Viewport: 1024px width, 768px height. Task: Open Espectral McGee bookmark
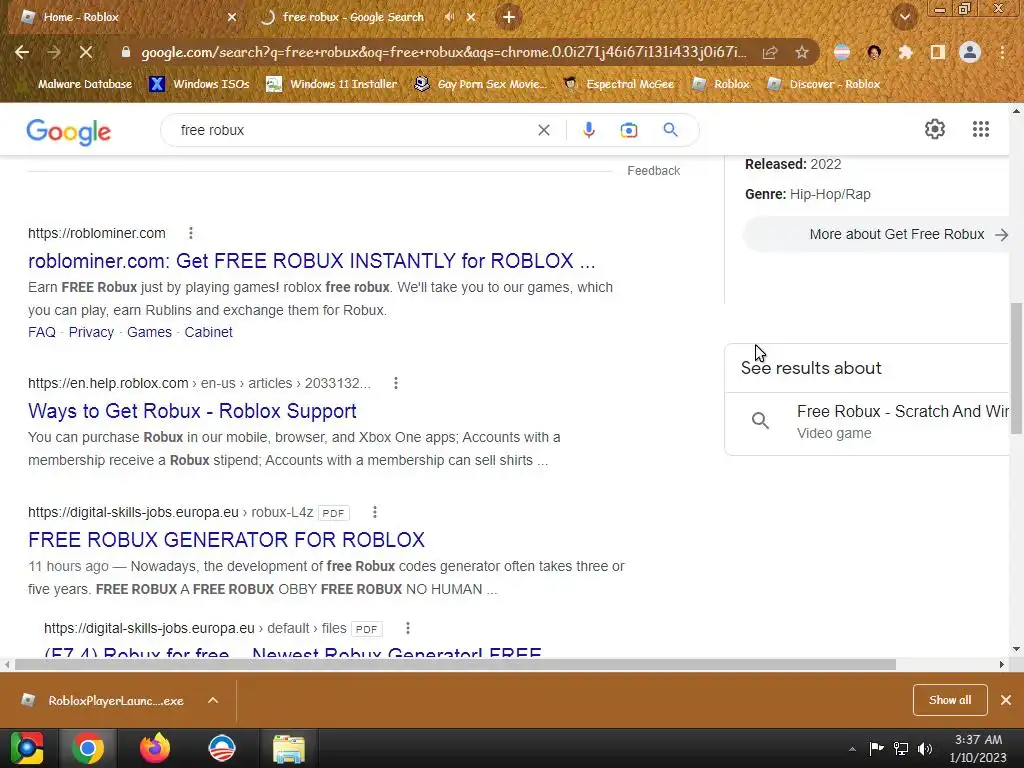[619, 84]
